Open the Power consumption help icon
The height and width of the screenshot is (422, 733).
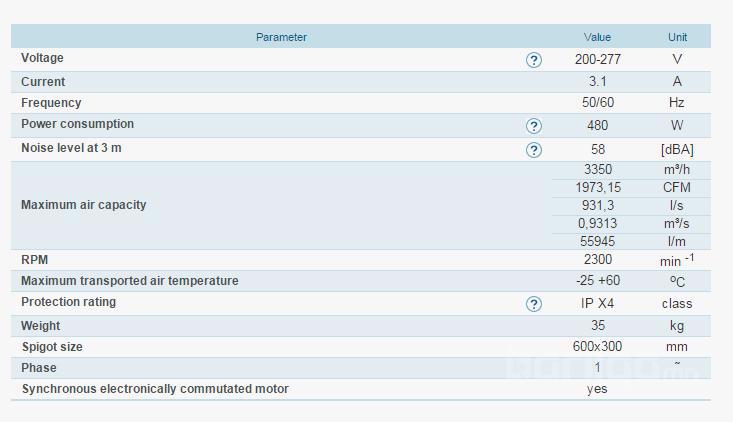(534, 126)
